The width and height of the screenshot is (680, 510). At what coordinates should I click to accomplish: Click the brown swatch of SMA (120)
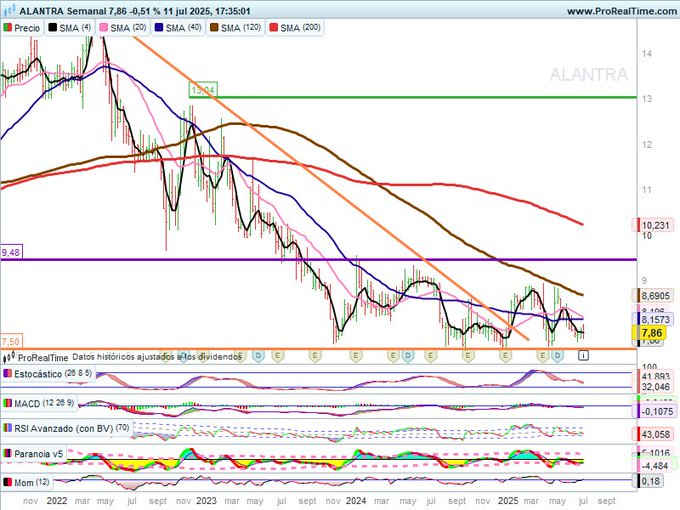(214, 28)
